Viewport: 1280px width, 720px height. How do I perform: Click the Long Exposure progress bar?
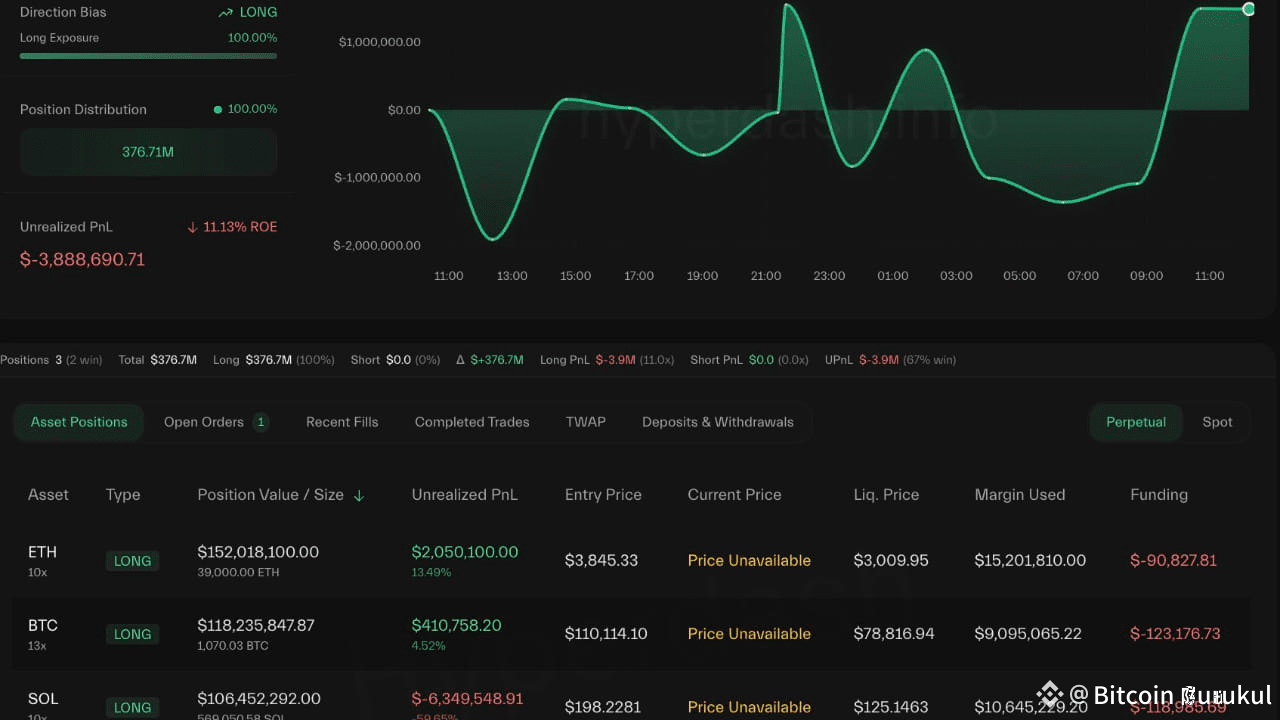148,56
